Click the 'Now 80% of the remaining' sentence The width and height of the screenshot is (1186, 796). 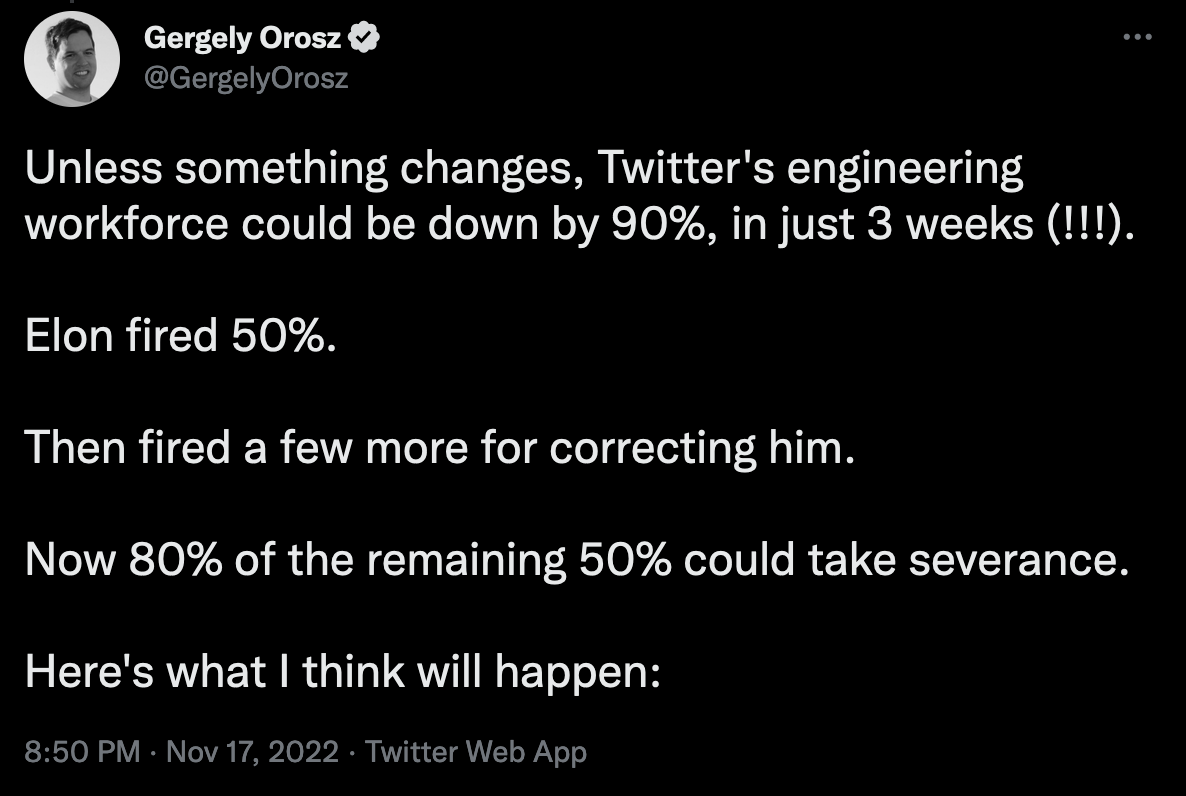(x=576, y=560)
